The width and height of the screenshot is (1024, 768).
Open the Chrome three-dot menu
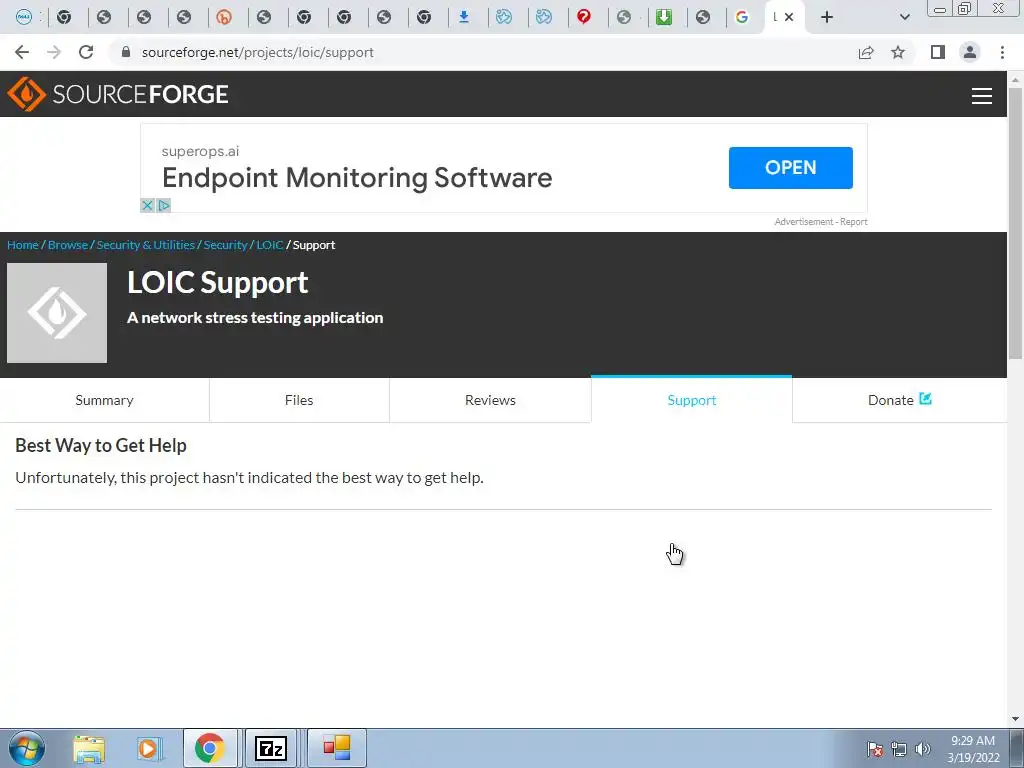1002,52
